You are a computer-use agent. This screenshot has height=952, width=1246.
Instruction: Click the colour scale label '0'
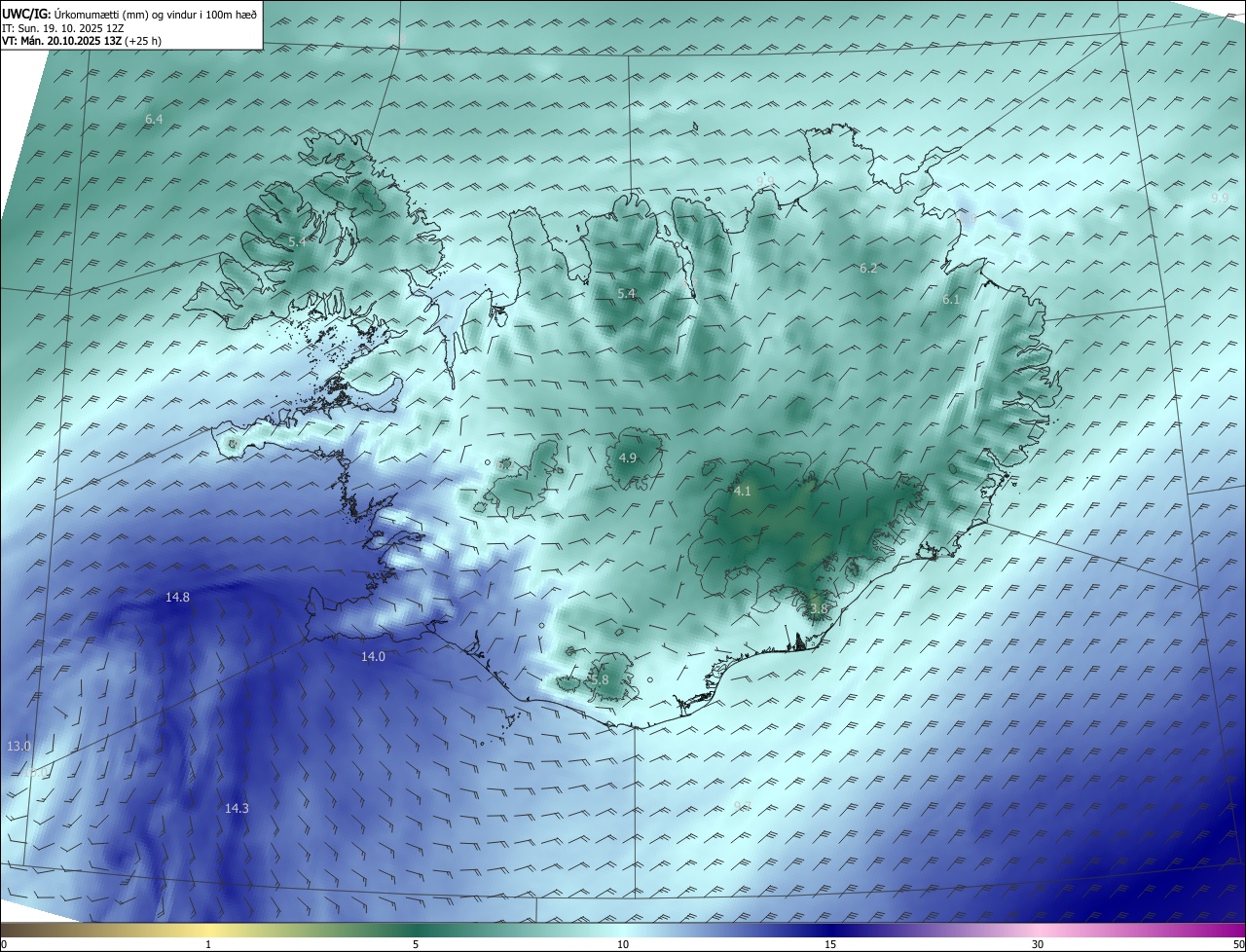click(x=4, y=944)
